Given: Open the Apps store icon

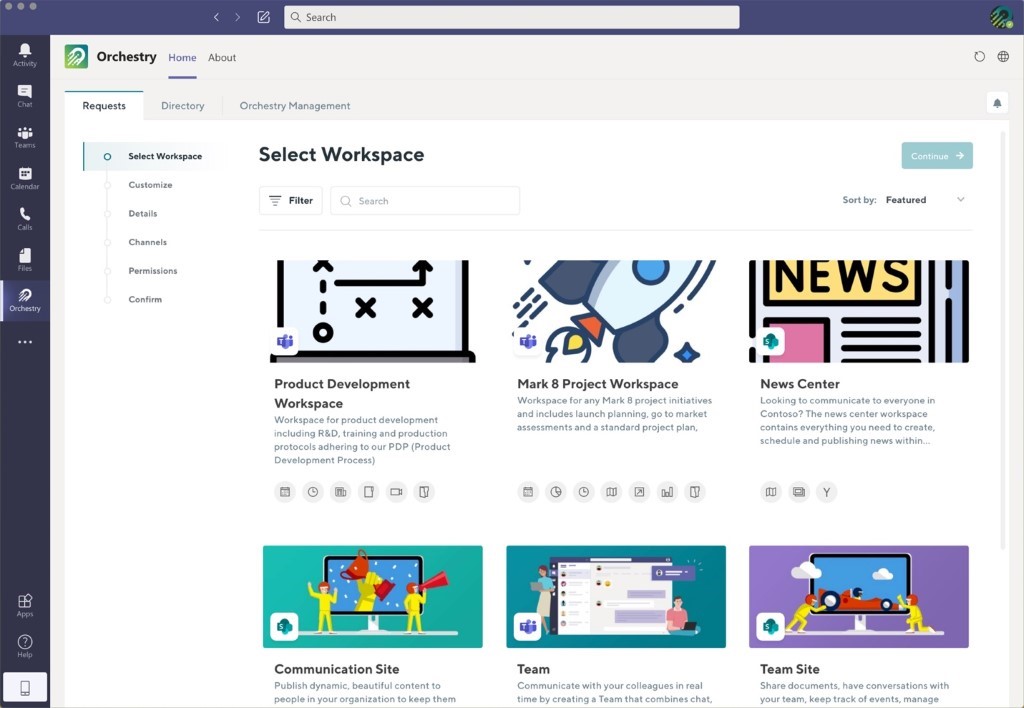Looking at the screenshot, I should point(25,605).
